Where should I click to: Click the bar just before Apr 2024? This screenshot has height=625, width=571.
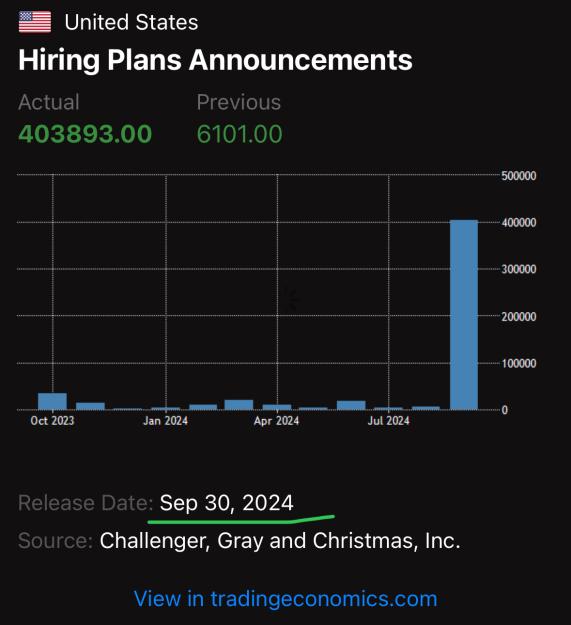click(x=239, y=405)
